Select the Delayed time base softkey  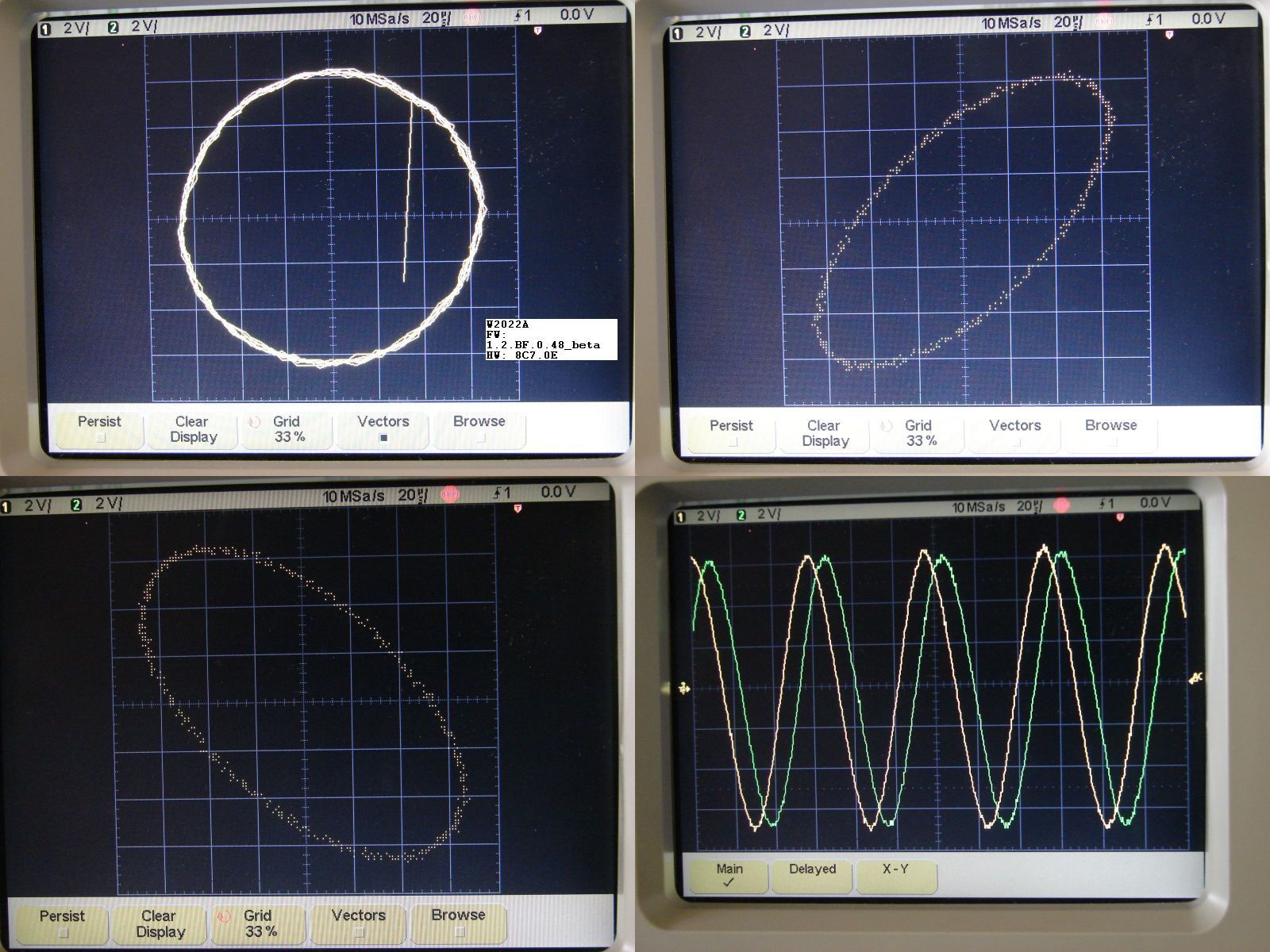pyautogui.click(x=813, y=875)
